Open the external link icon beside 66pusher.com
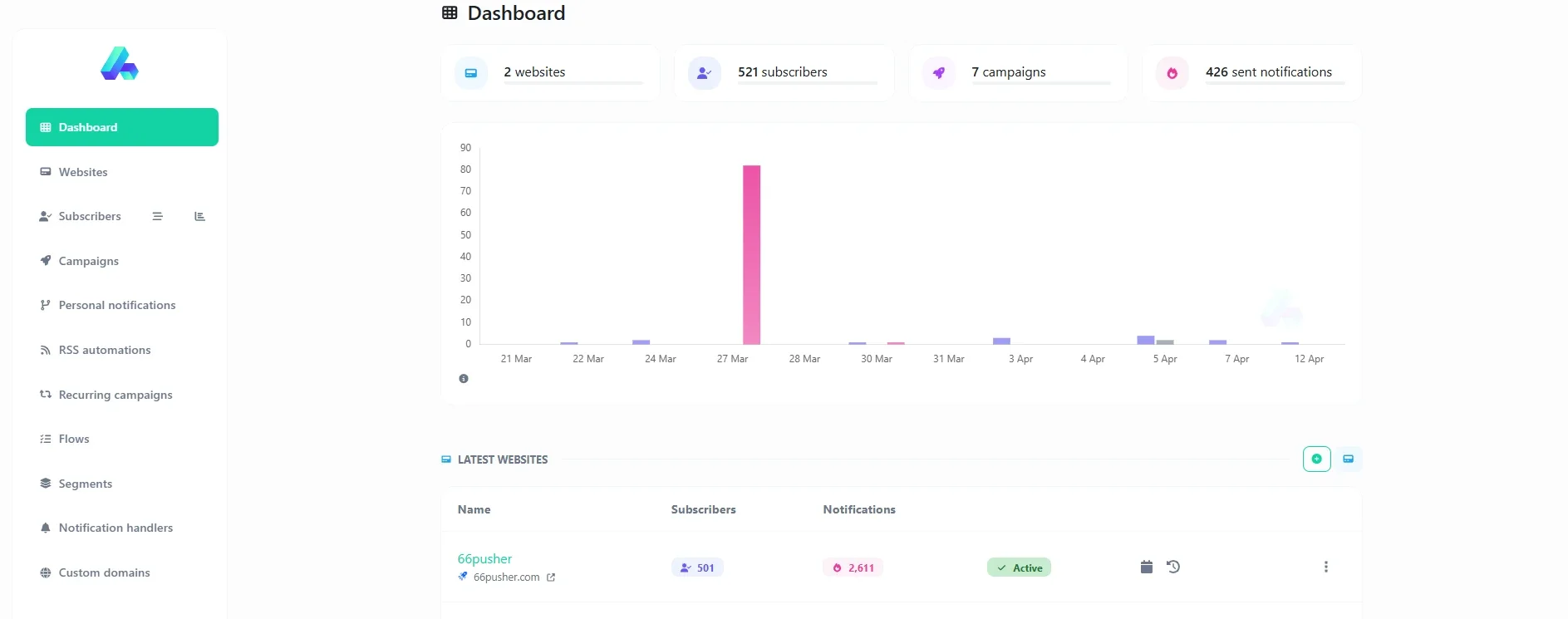This screenshot has height=619, width=1568. point(551,577)
